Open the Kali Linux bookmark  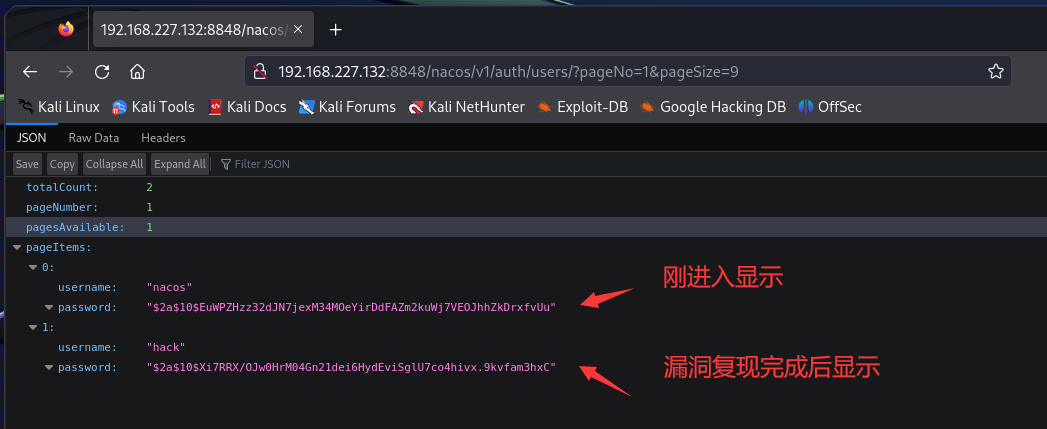[59, 107]
